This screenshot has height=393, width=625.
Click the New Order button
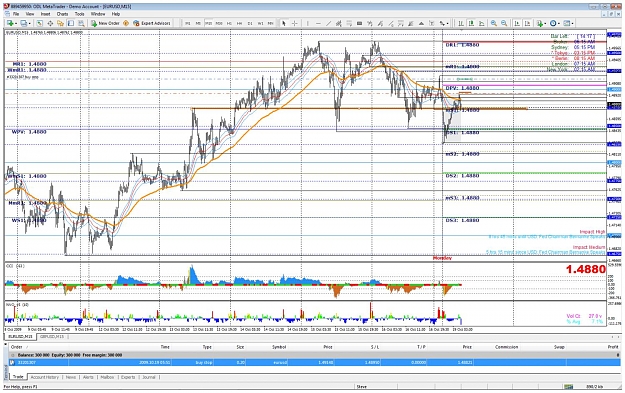pos(105,23)
